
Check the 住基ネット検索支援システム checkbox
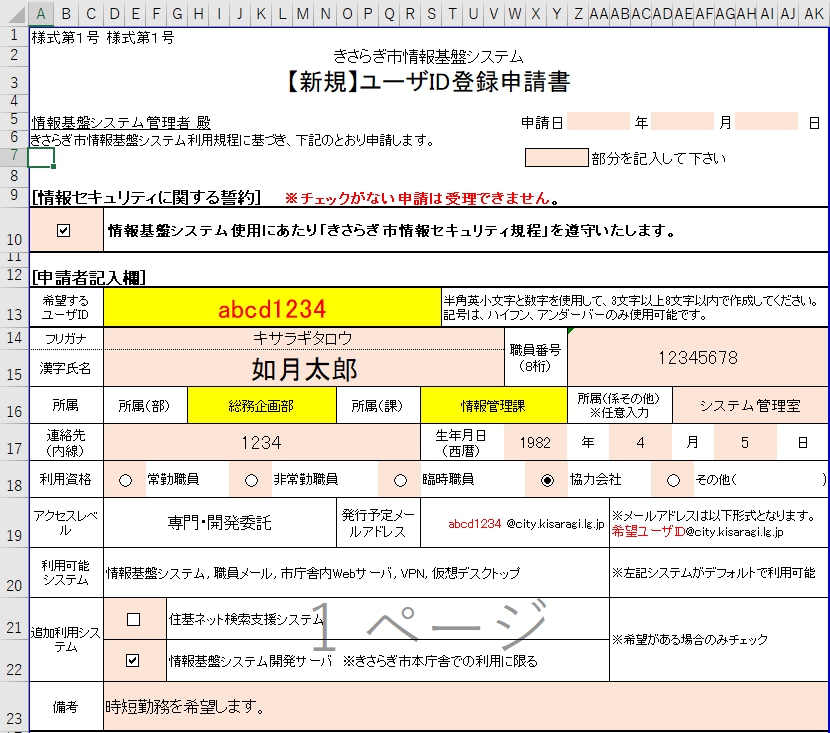point(133,619)
